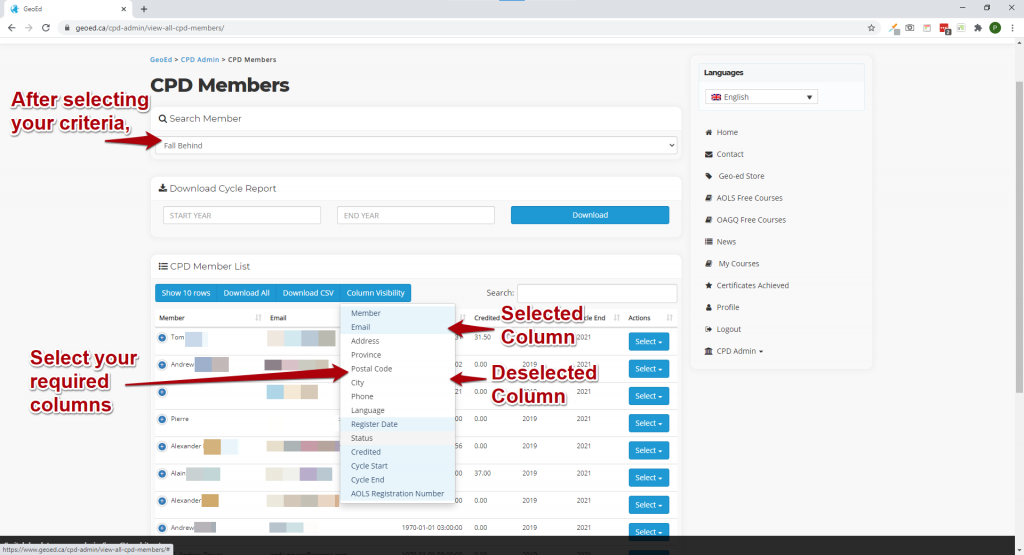Open the English language dropdown
The image size is (1024, 555).
click(761, 97)
